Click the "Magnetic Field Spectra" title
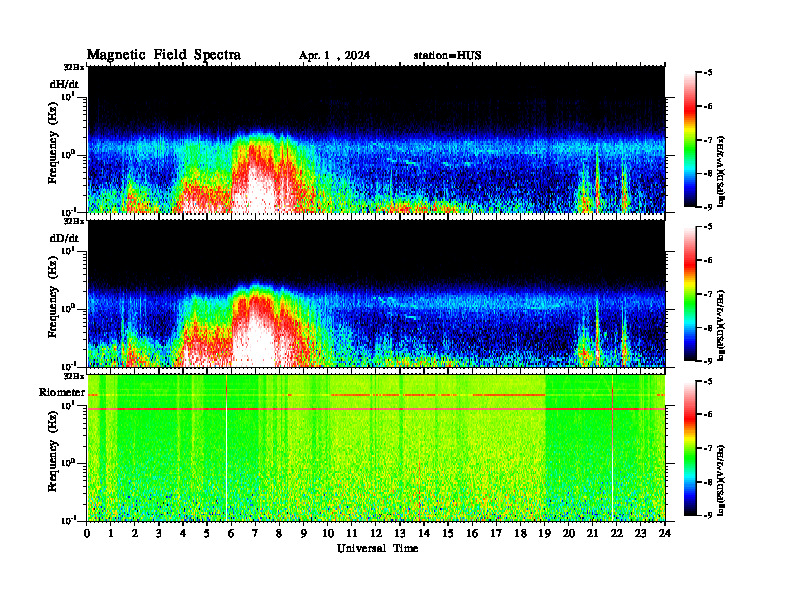Screen dimensions: 792x612 pos(164,55)
